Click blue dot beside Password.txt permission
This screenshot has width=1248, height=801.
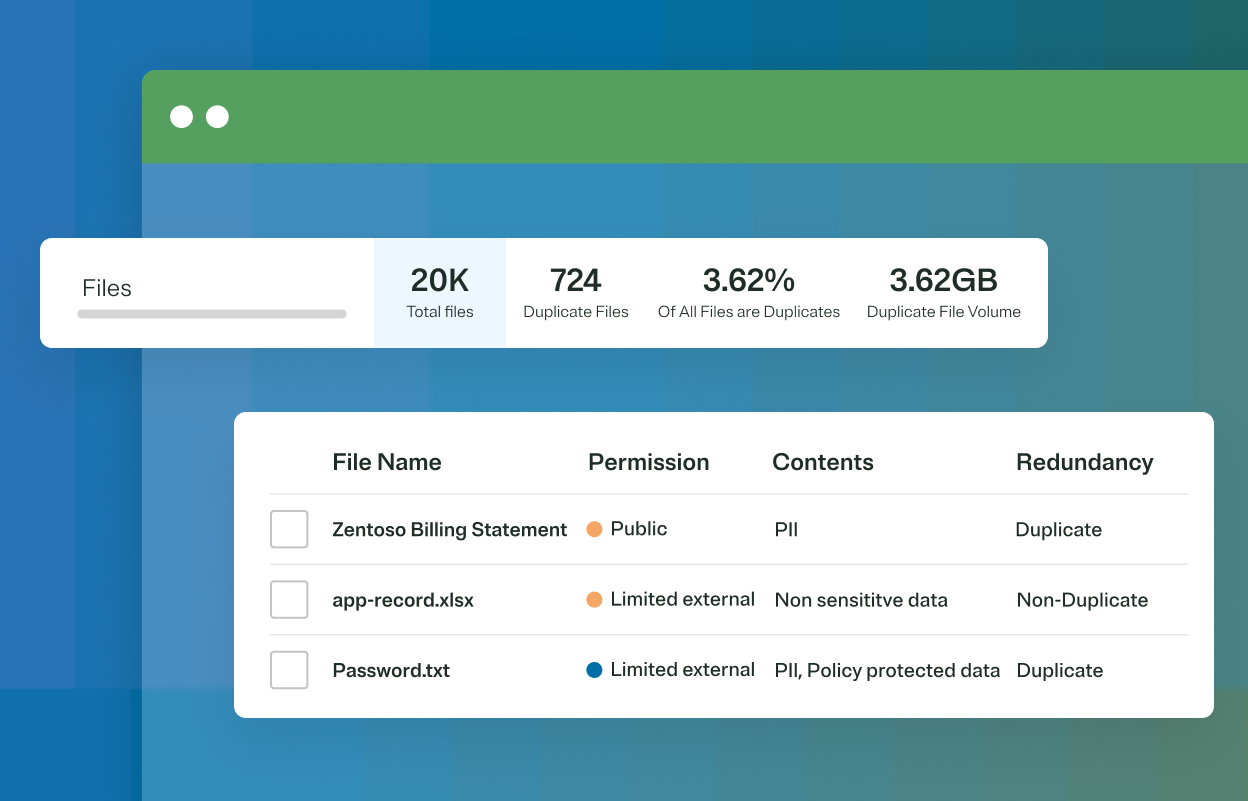[594, 670]
